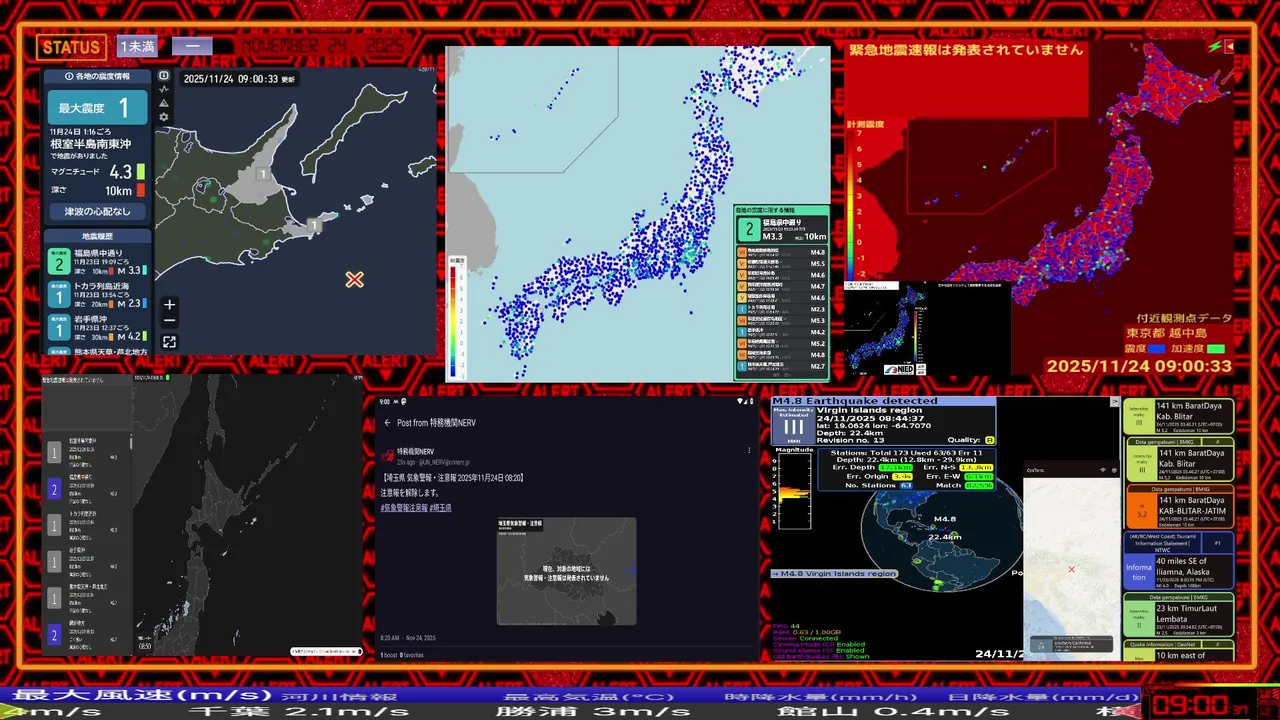The image size is (1280, 720).
Task: Click the 最大震度 1 summary box
Action: (98, 108)
